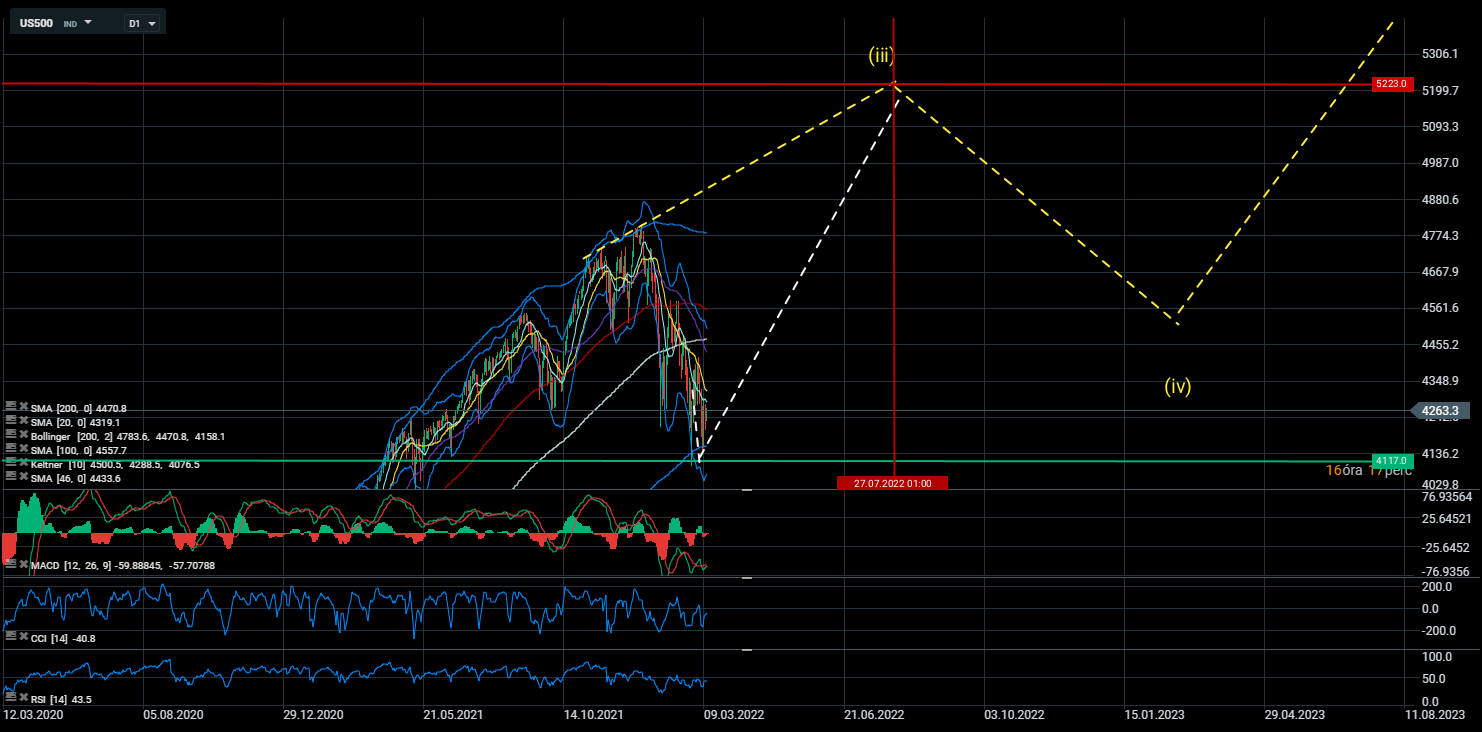This screenshot has width=1482, height=732.
Task: Expand the D1 timeframe selector
Action: 142,22
